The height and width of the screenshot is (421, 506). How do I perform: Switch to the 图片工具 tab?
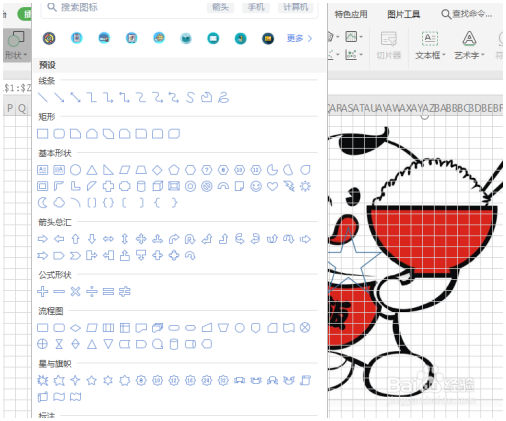click(x=403, y=14)
